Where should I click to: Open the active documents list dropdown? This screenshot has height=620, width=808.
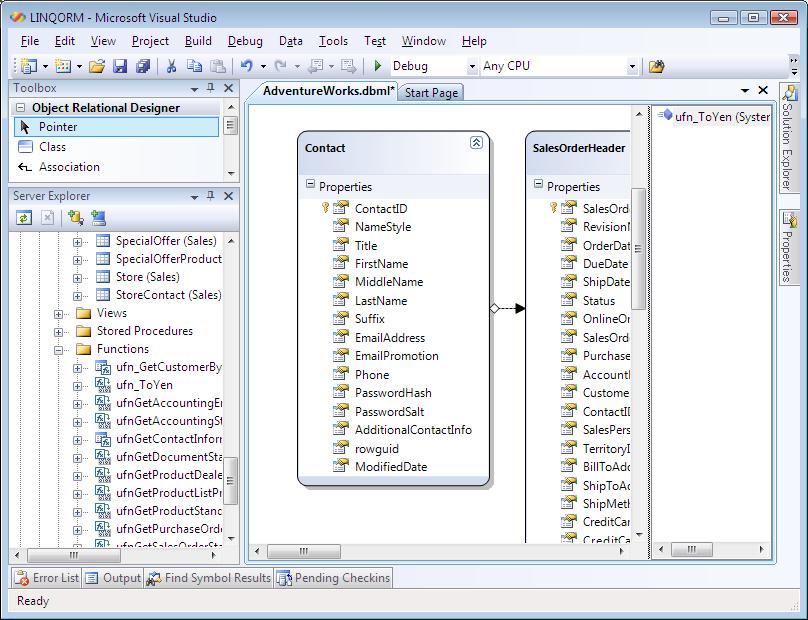point(745,91)
